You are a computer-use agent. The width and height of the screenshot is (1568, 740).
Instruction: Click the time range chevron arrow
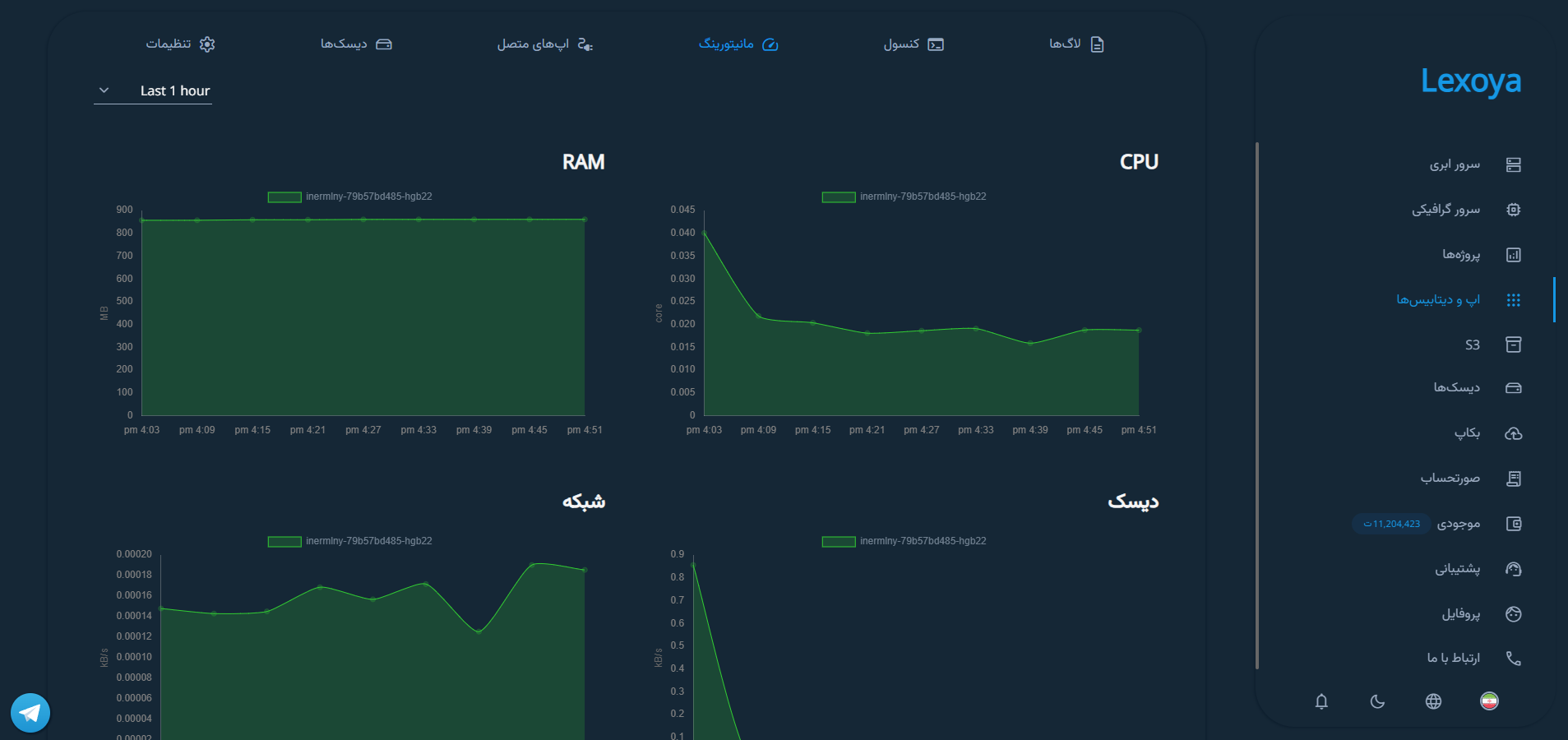point(104,90)
